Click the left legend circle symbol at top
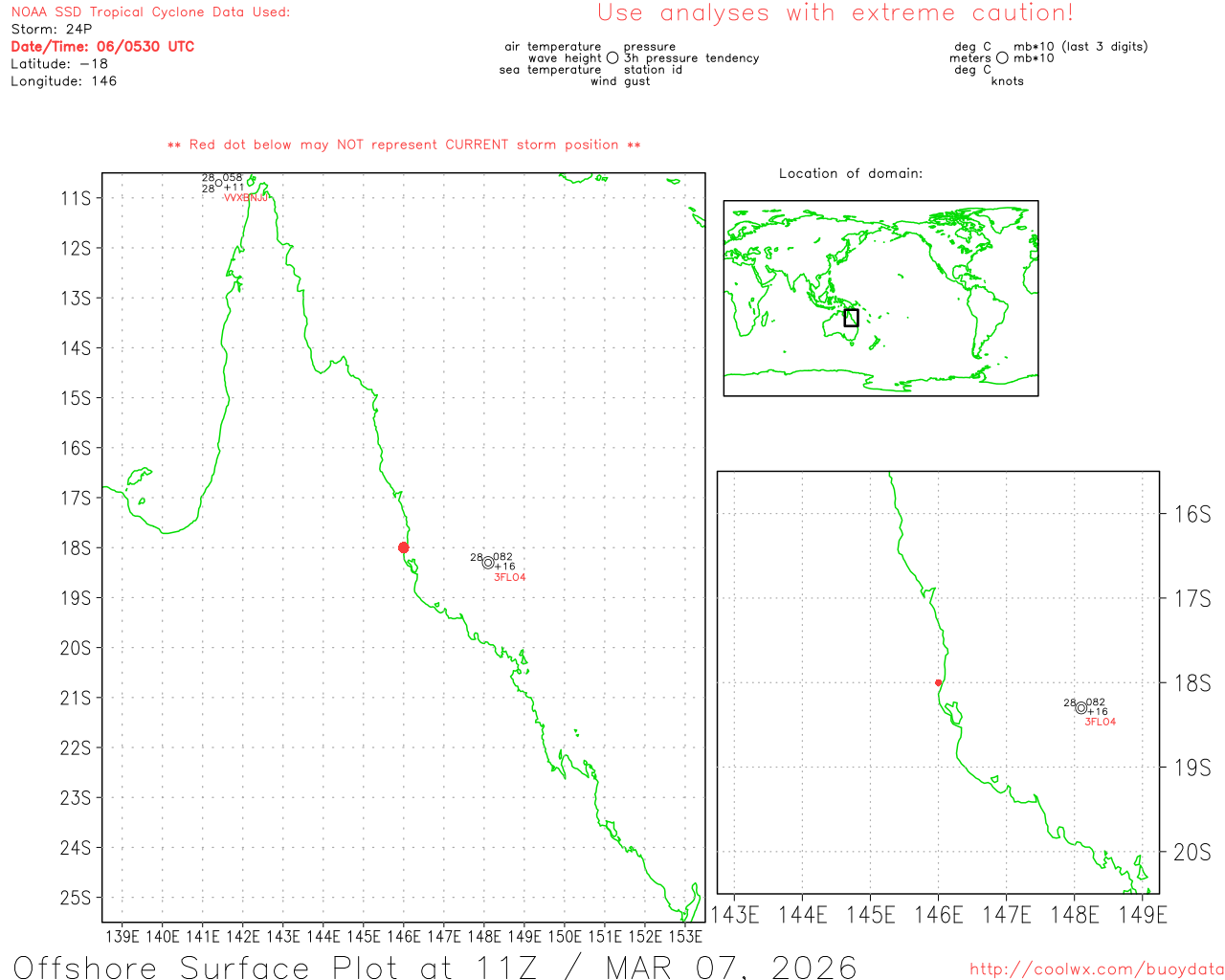This screenshot has width=1225, height=980. [612, 58]
